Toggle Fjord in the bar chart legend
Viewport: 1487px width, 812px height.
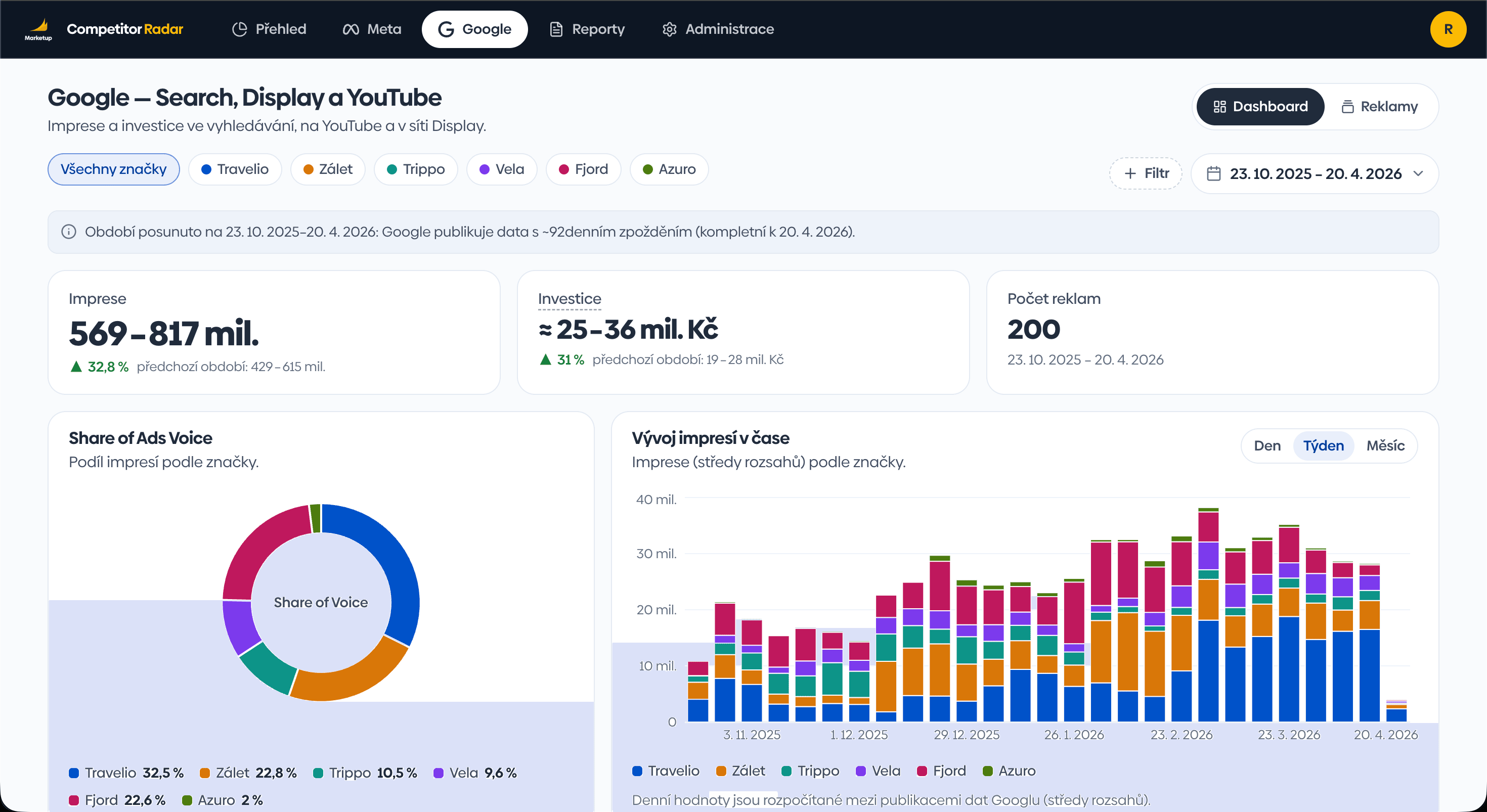pyautogui.click(x=941, y=771)
